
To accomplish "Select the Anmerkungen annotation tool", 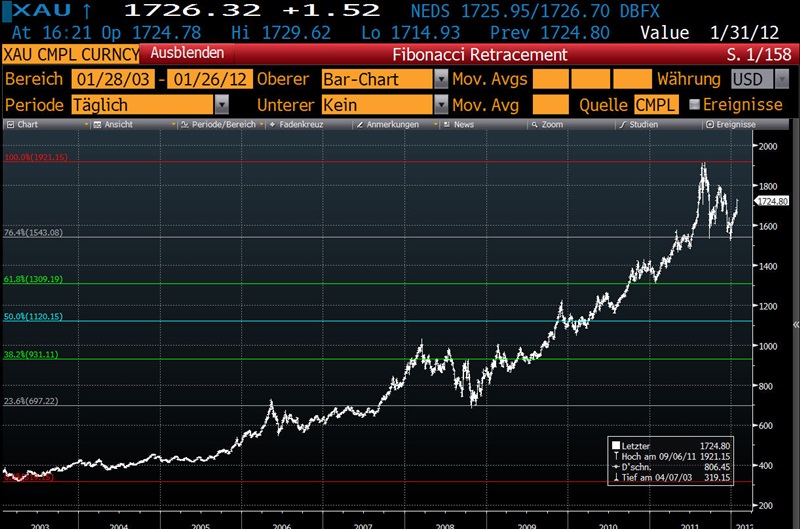I will [391, 125].
